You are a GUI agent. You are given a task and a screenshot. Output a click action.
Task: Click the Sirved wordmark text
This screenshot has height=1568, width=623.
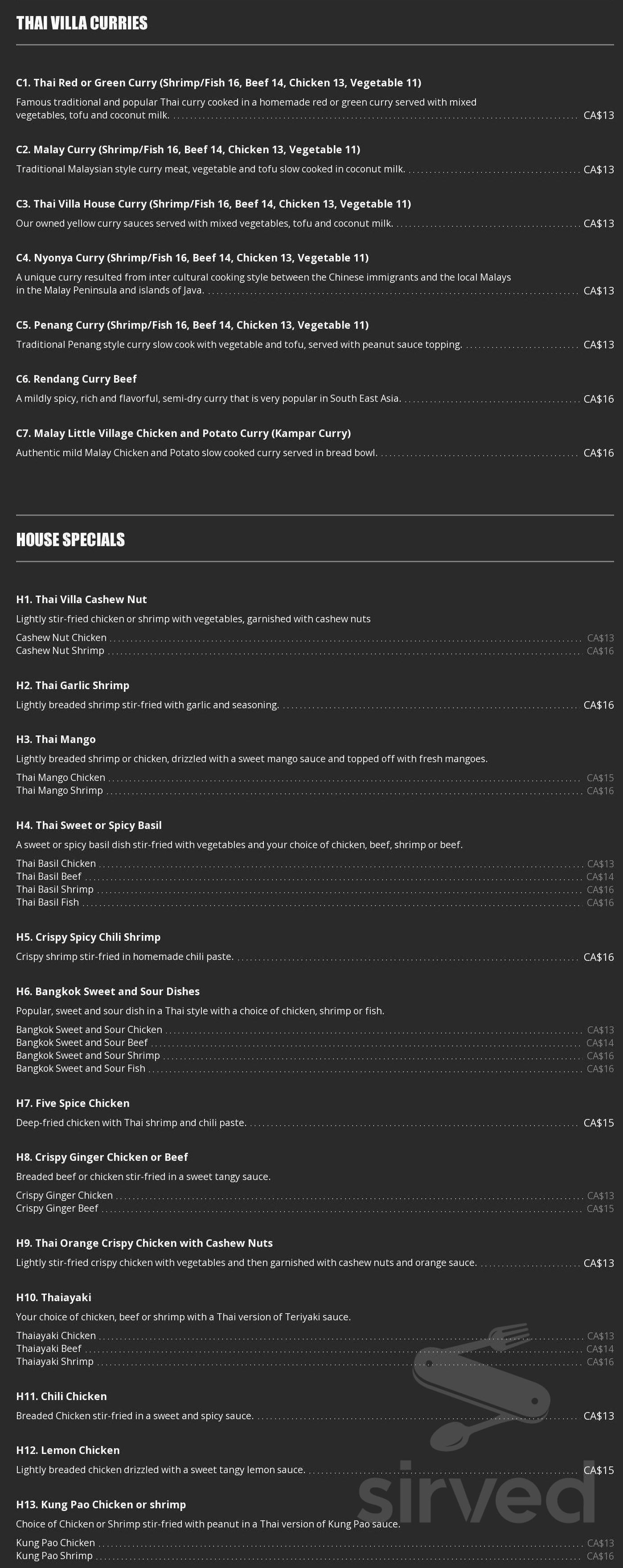[476, 1490]
